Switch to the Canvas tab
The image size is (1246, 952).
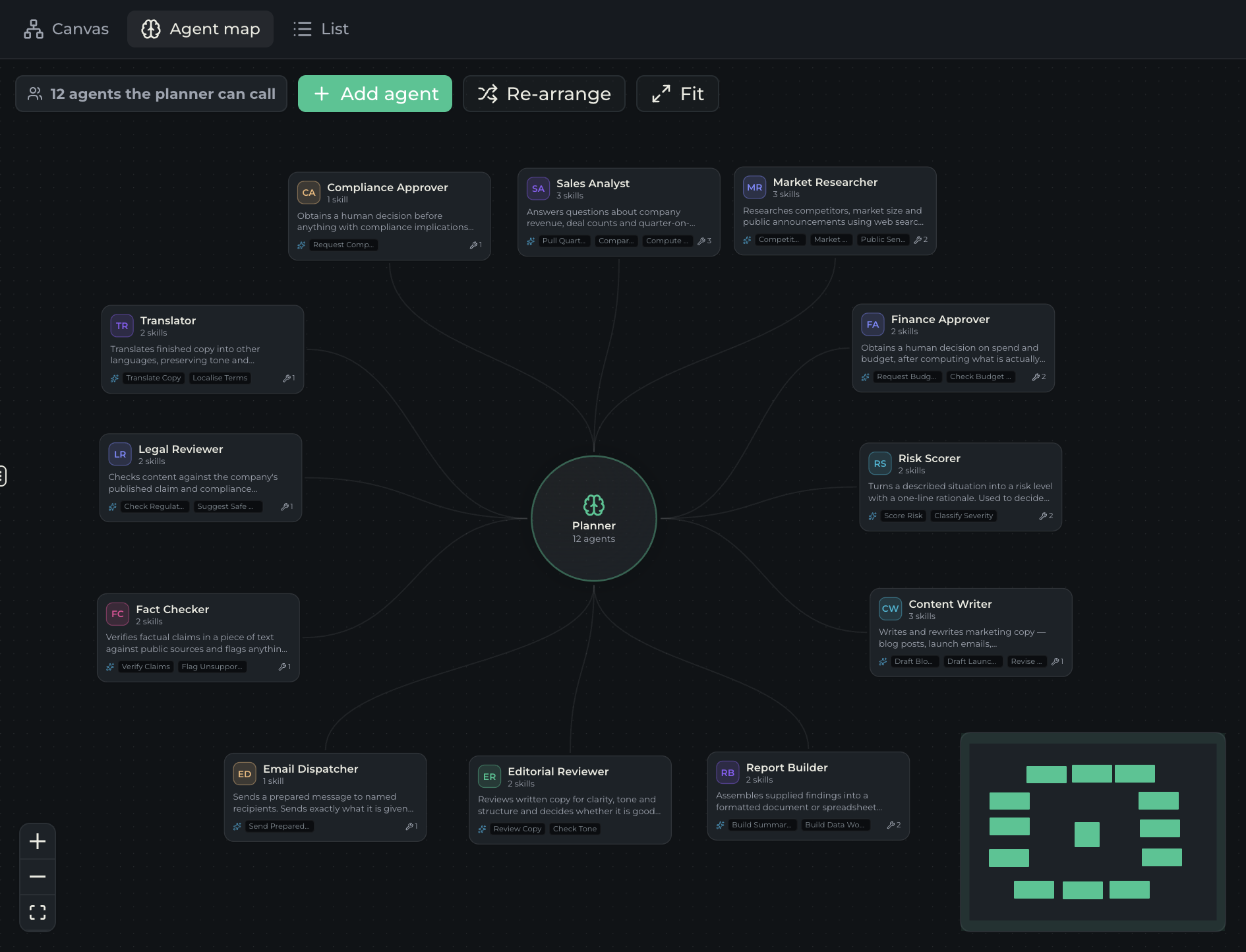[x=66, y=29]
